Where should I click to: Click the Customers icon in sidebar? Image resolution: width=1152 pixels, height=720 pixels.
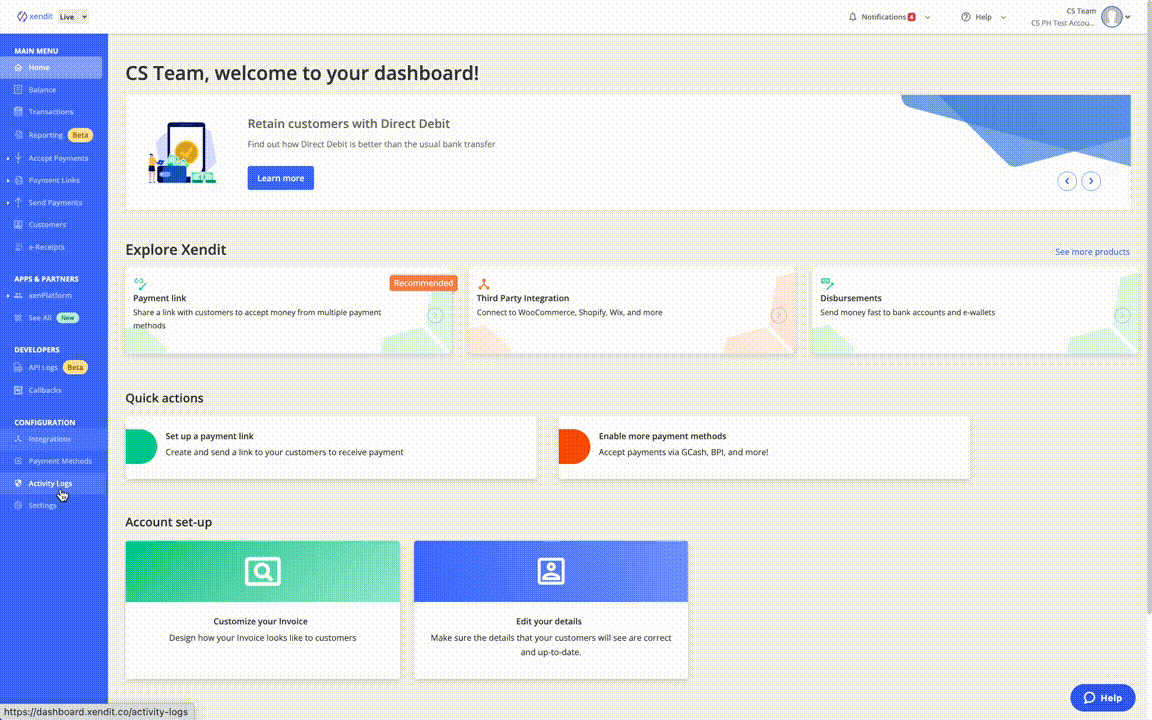coord(18,225)
